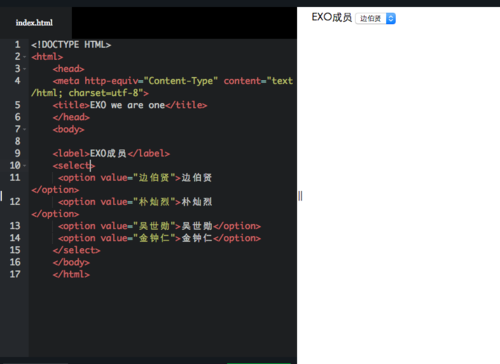Click line number 8 in the gutter

pos(17,141)
